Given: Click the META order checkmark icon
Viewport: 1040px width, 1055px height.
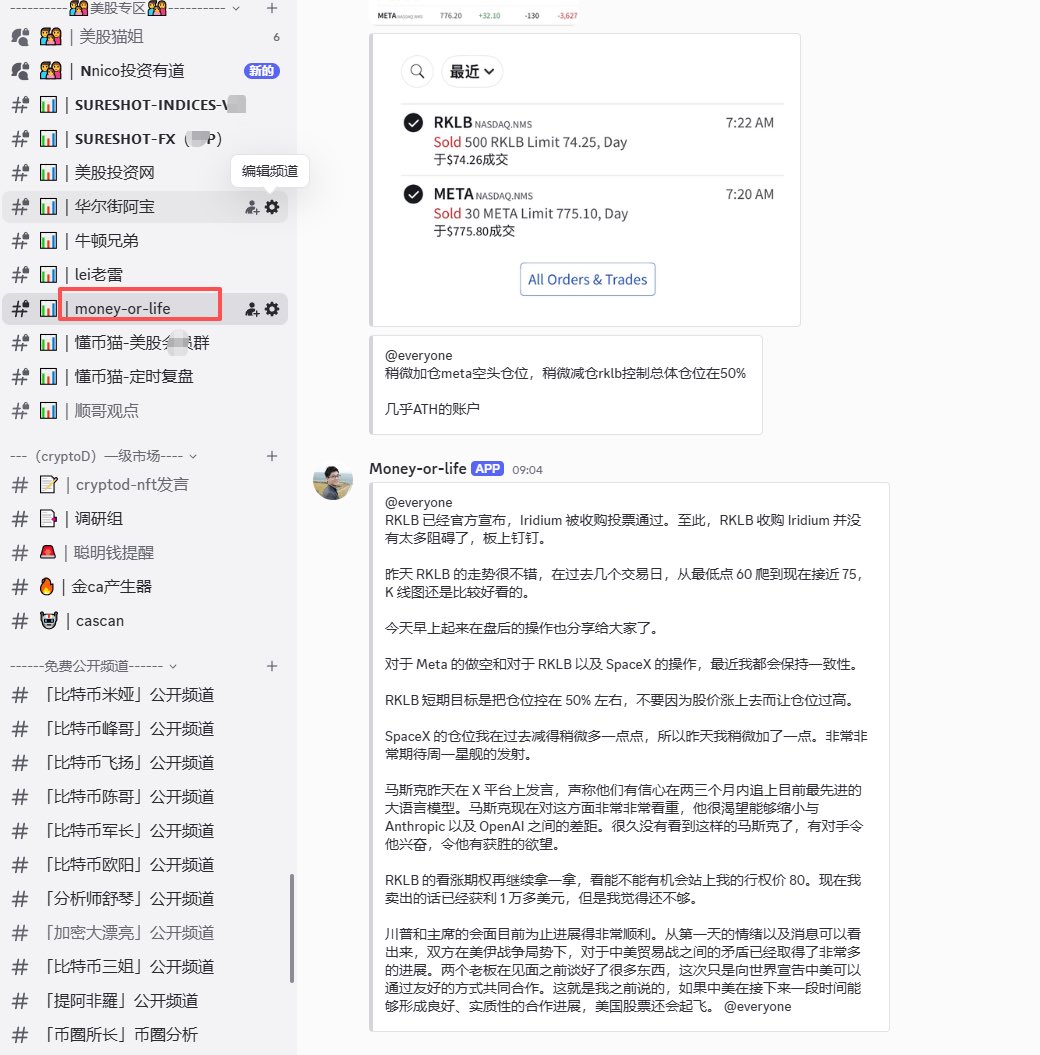Looking at the screenshot, I should (413, 194).
